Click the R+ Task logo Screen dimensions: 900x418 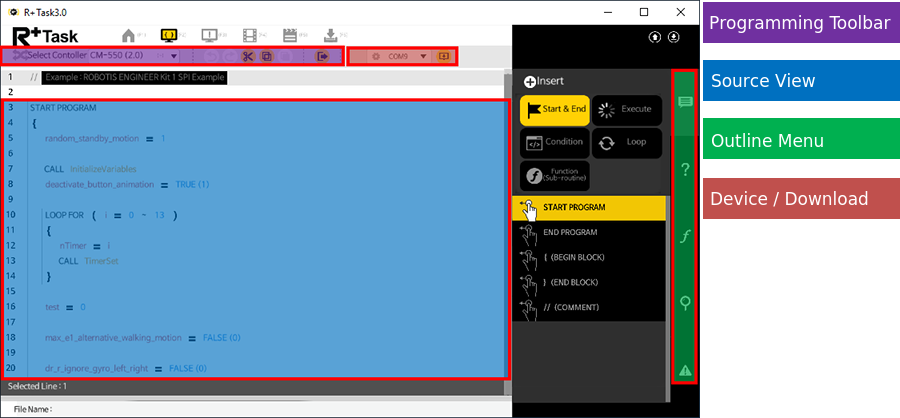(x=46, y=36)
